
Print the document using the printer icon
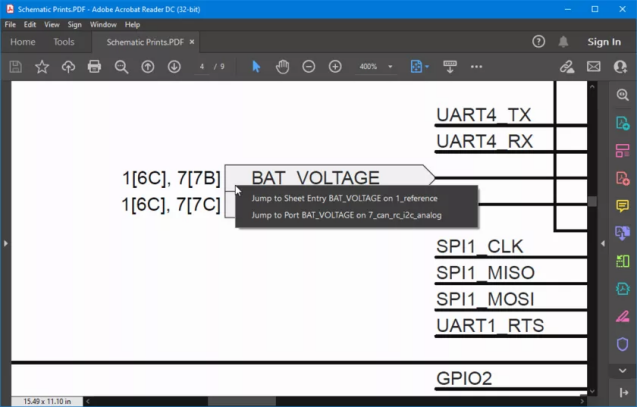tap(95, 66)
